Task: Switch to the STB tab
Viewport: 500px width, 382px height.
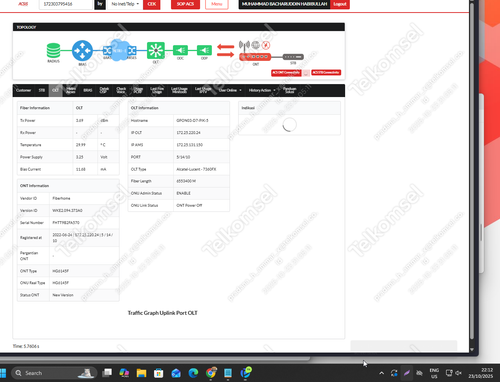Action: (42, 90)
